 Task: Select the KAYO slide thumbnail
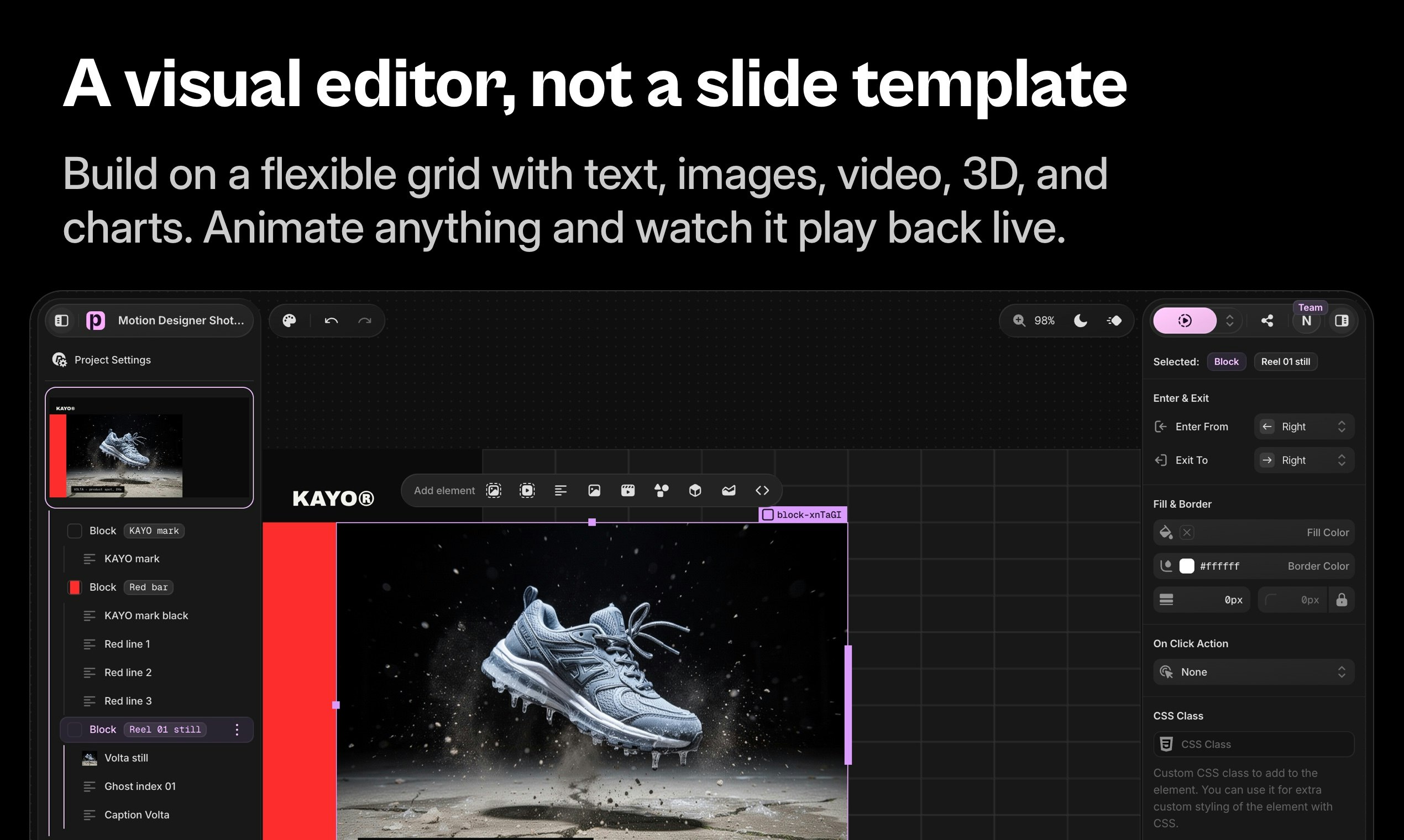tap(149, 447)
